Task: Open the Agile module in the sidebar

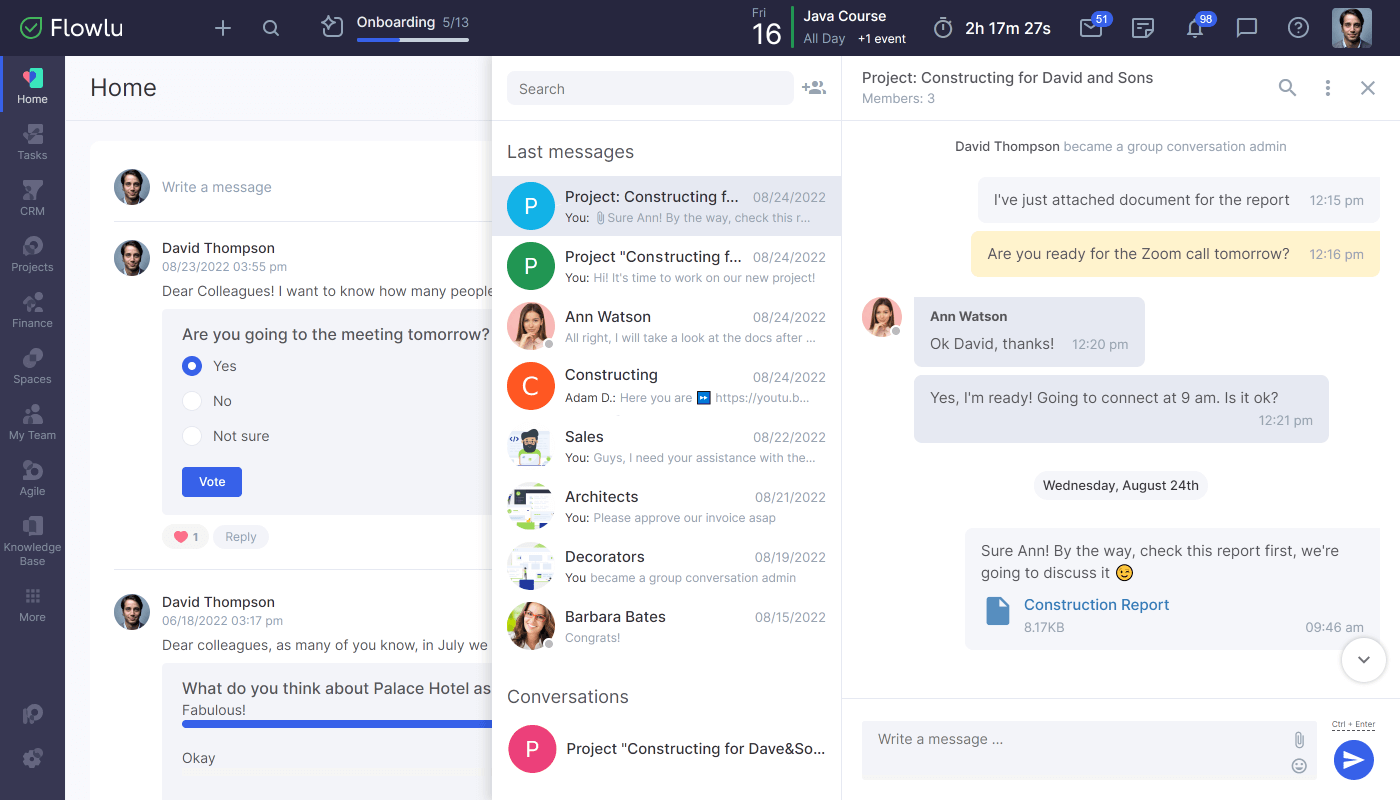Action: 32,476
